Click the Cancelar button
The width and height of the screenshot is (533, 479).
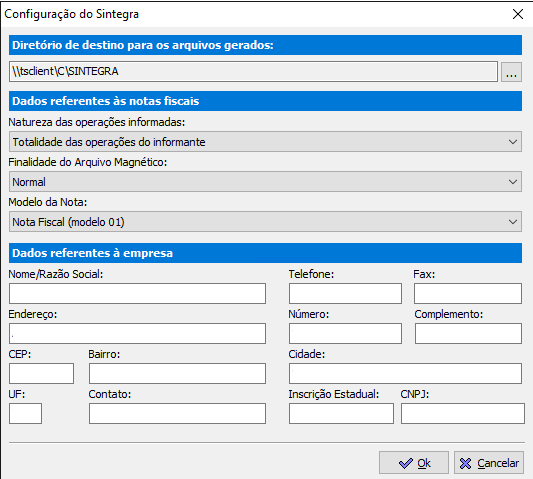pos(489,463)
